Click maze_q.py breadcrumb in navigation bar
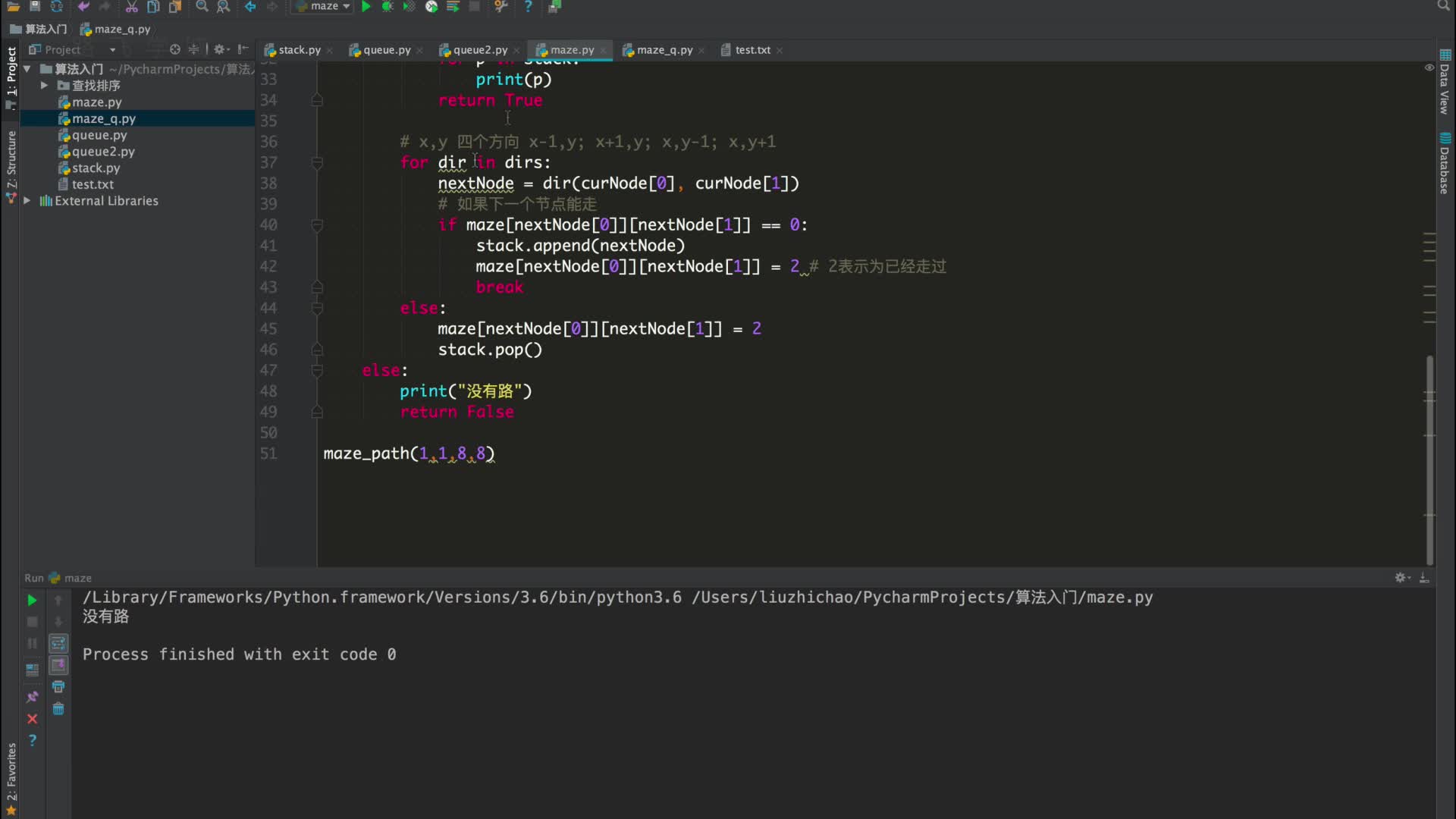The height and width of the screenshot is (819, 1456). (x=115, y=29)
